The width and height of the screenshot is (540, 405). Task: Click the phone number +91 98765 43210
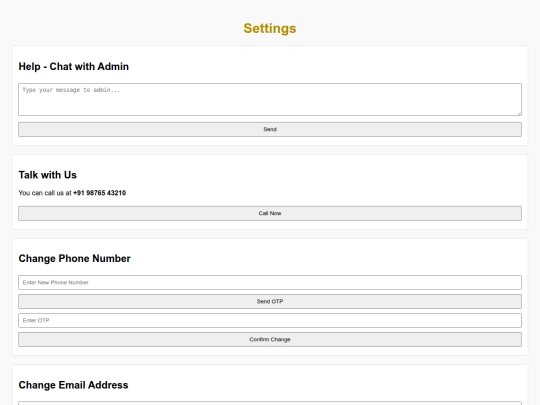[100, 193]
